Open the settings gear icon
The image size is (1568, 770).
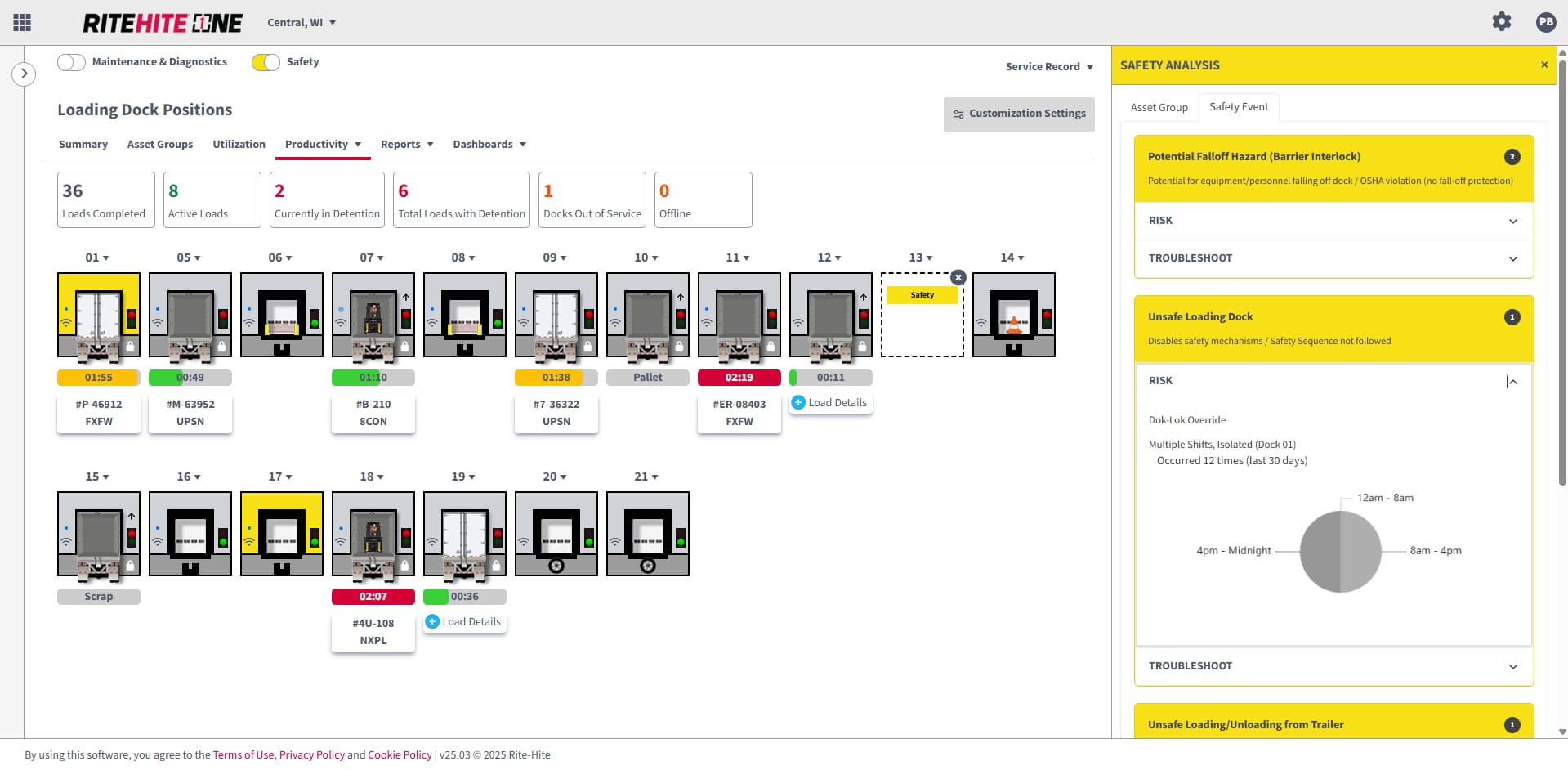tap(1501, 22)
